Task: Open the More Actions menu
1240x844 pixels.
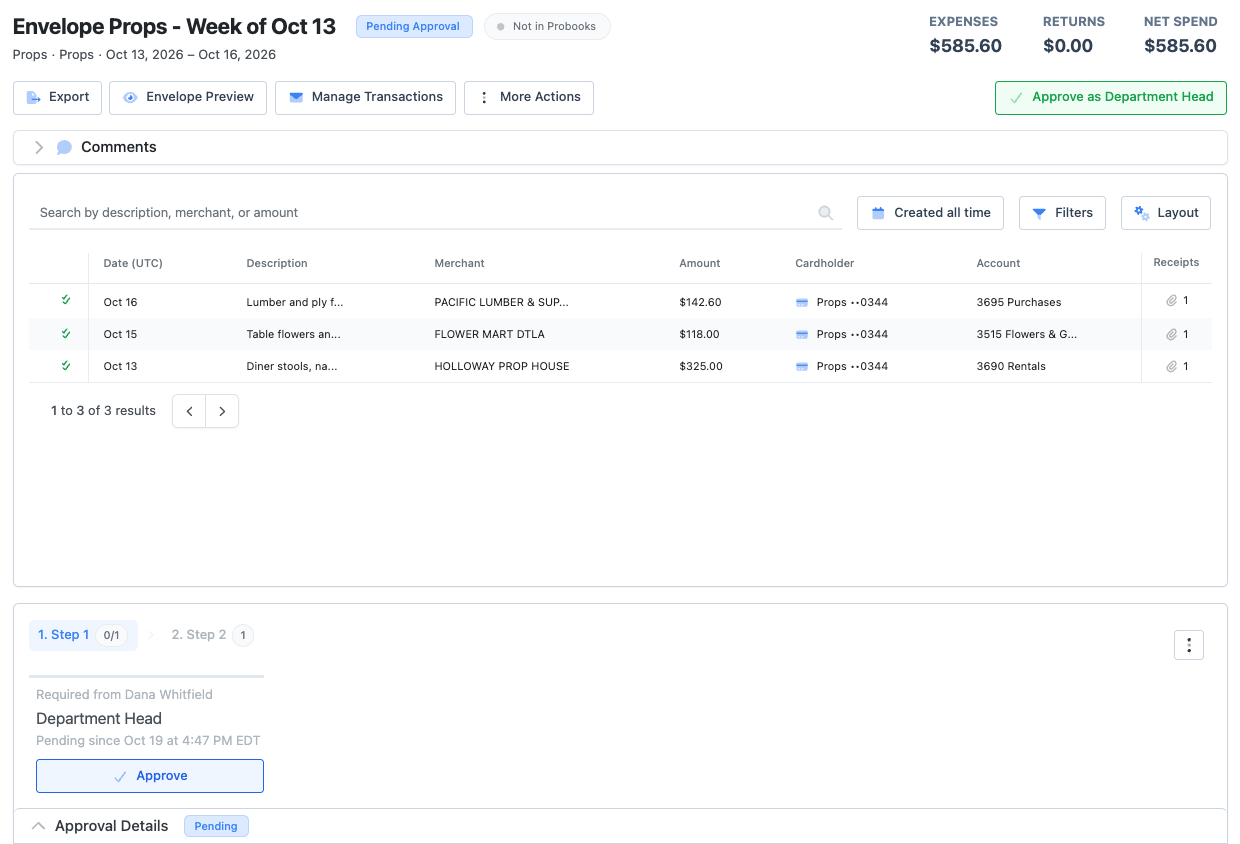Action: (x=529, y=98)
